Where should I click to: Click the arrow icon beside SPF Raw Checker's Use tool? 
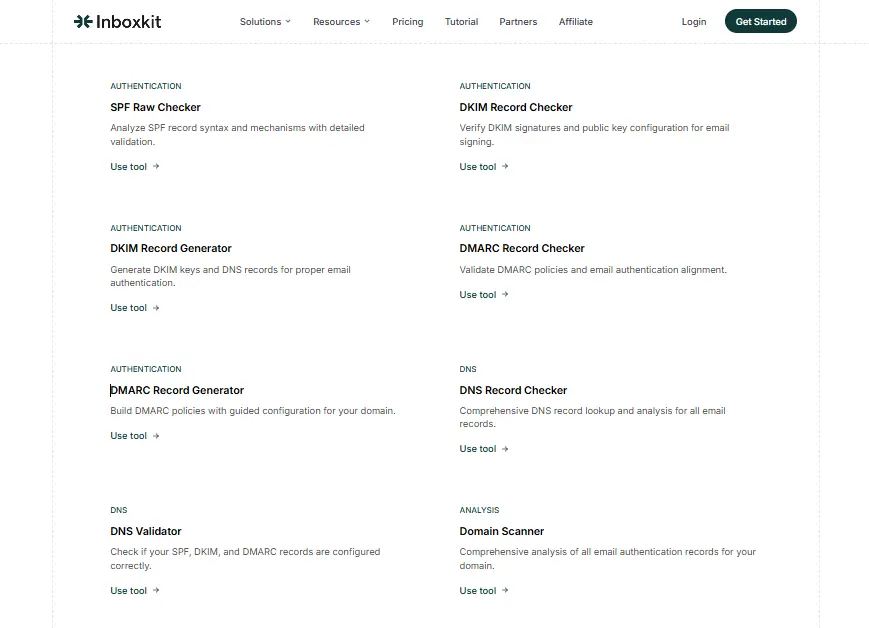click(155, 167)
